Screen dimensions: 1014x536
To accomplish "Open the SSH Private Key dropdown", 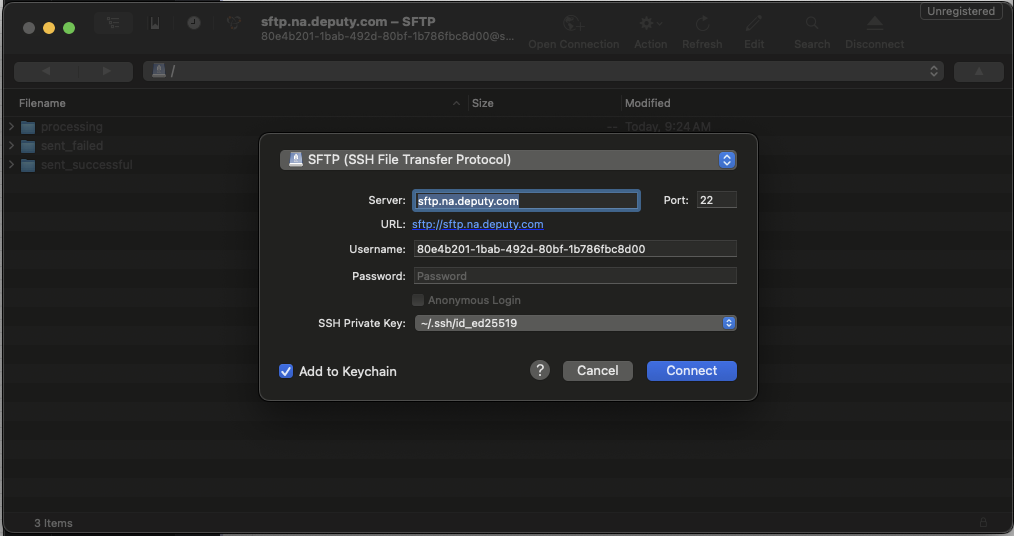I will point(575,323).
